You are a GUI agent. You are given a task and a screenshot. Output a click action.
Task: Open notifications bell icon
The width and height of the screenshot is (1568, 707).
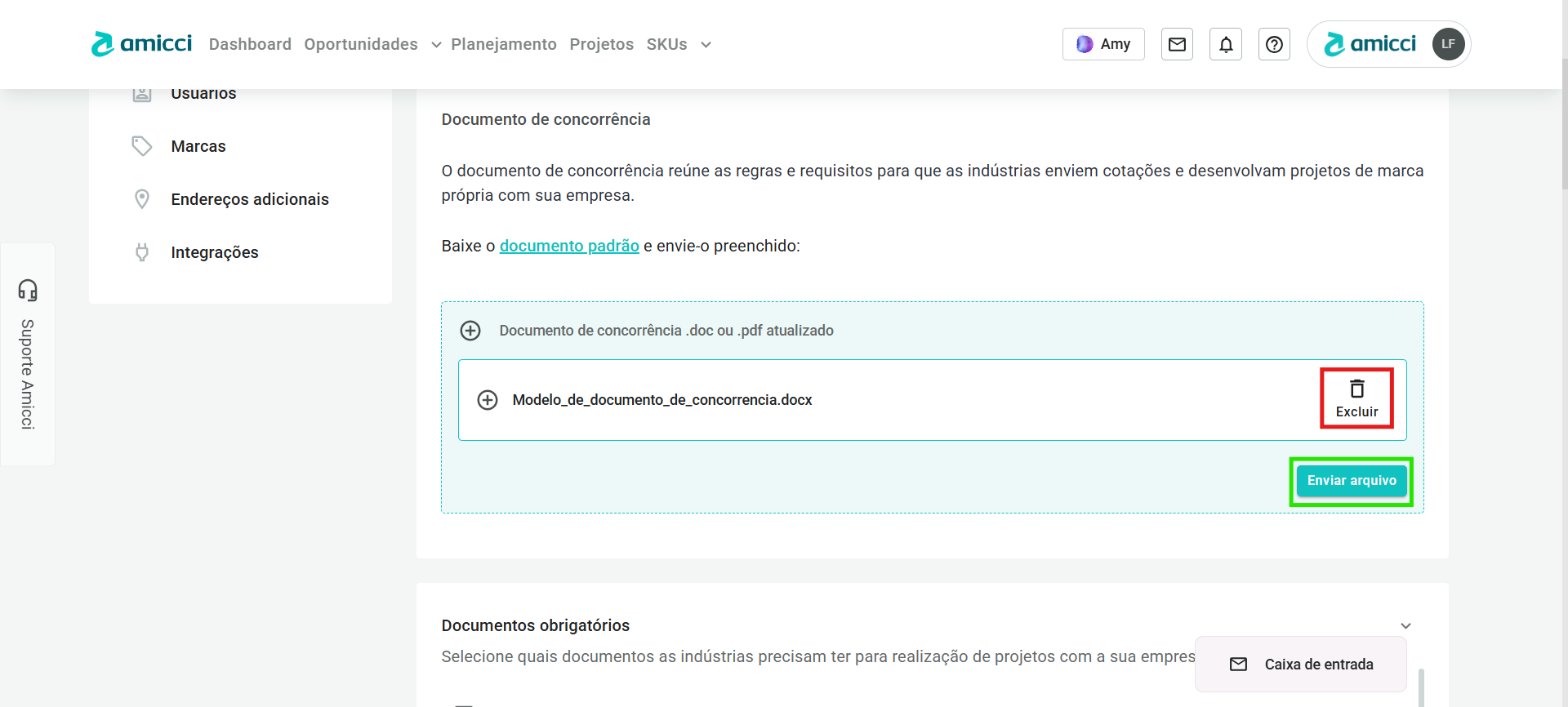(1226, 44)
